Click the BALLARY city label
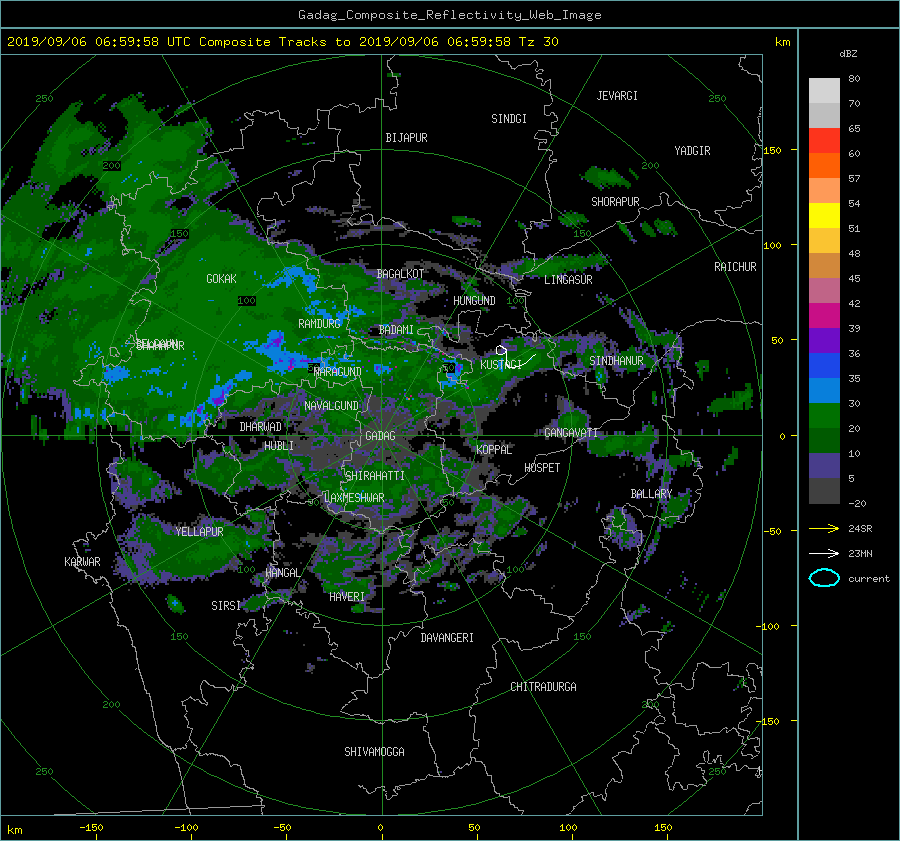 point(651,494)
